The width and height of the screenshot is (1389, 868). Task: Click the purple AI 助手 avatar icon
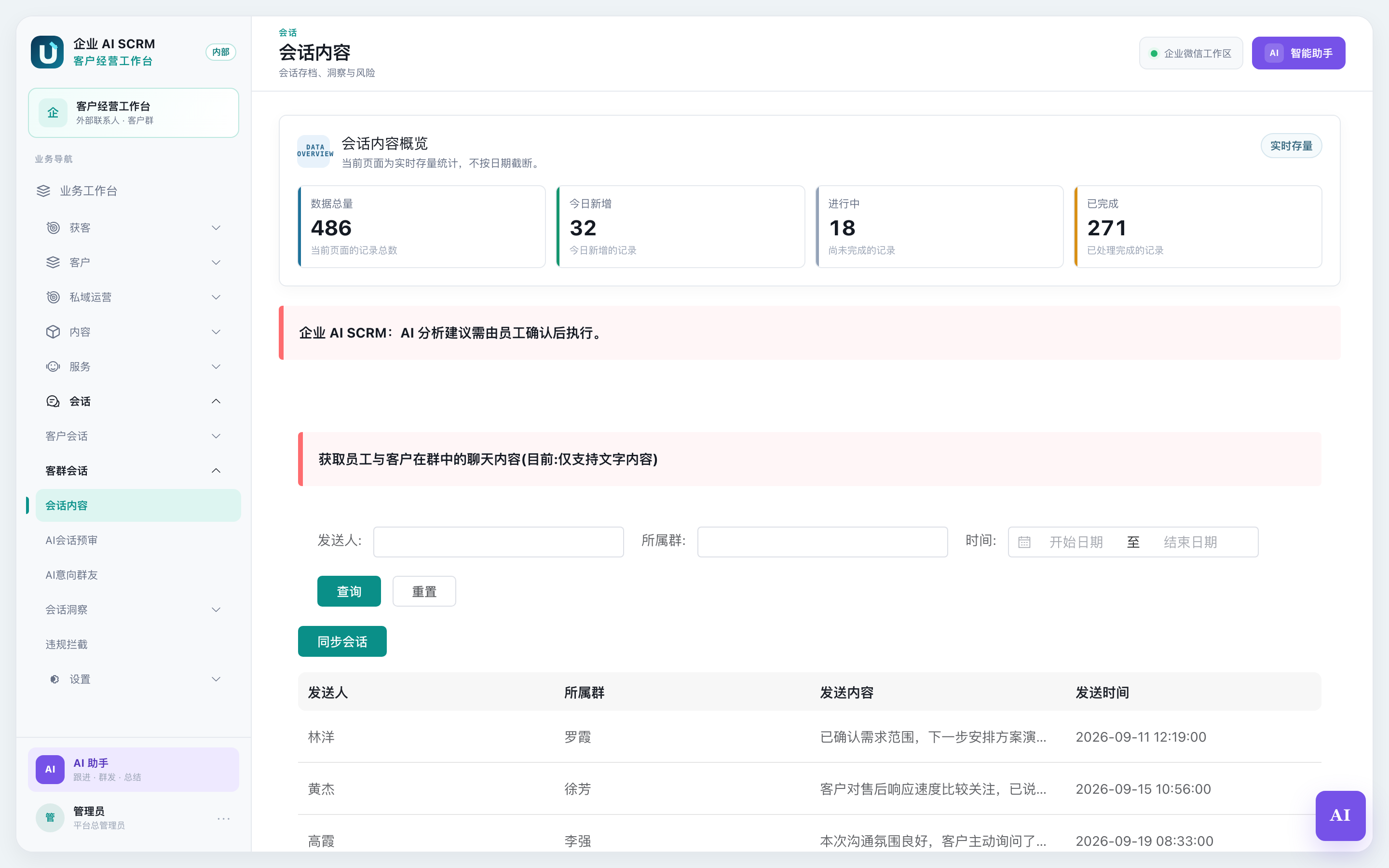click(x=50, y=769)
